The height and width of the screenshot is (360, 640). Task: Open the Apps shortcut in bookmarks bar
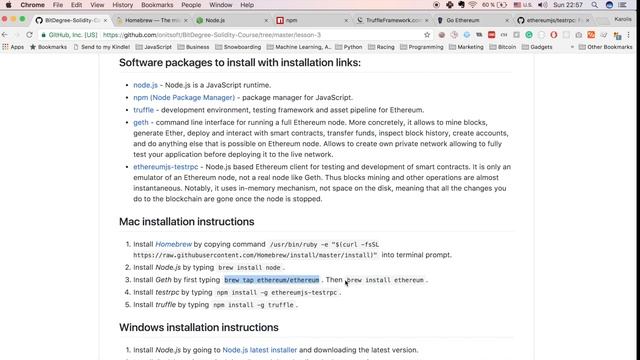coord(13,47)
